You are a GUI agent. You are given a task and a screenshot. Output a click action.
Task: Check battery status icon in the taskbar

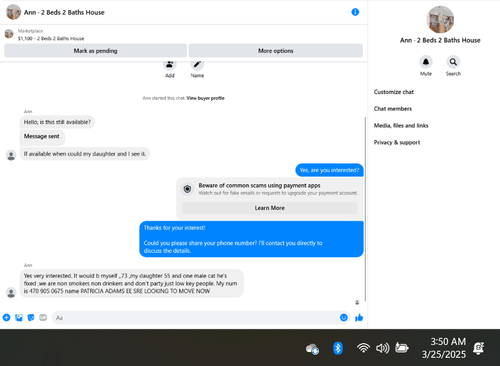(x=402, y=348)
